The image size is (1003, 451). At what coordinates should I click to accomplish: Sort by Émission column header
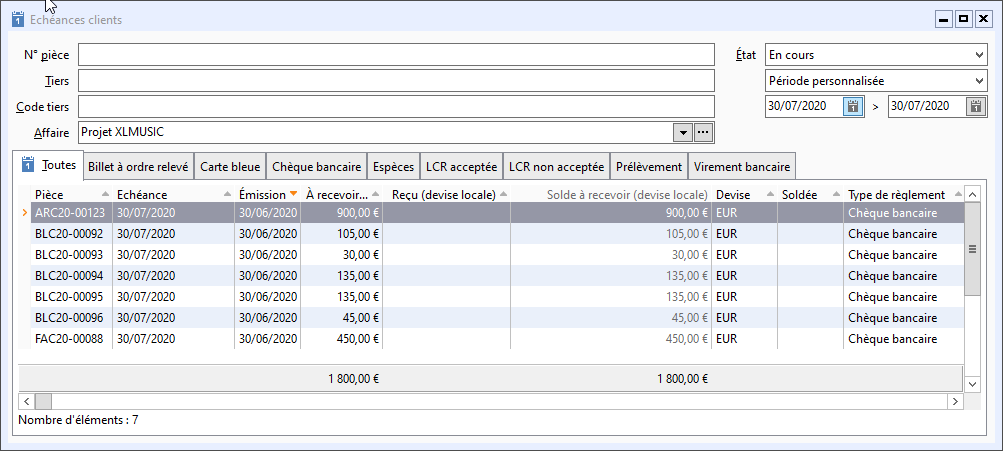click(x=267, y=194)
